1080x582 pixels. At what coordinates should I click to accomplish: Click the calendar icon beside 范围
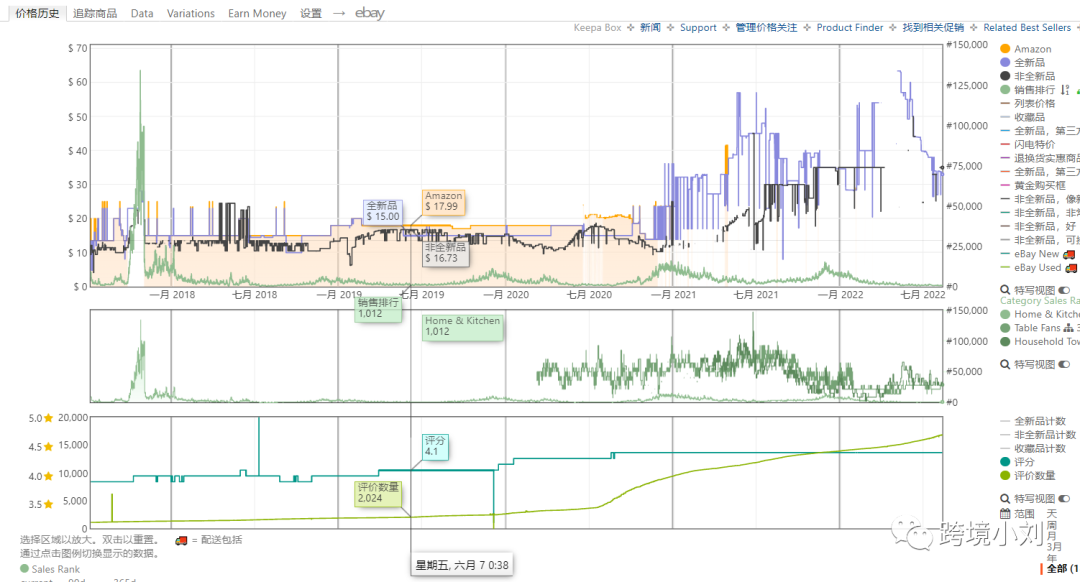tap(1005, 514)
